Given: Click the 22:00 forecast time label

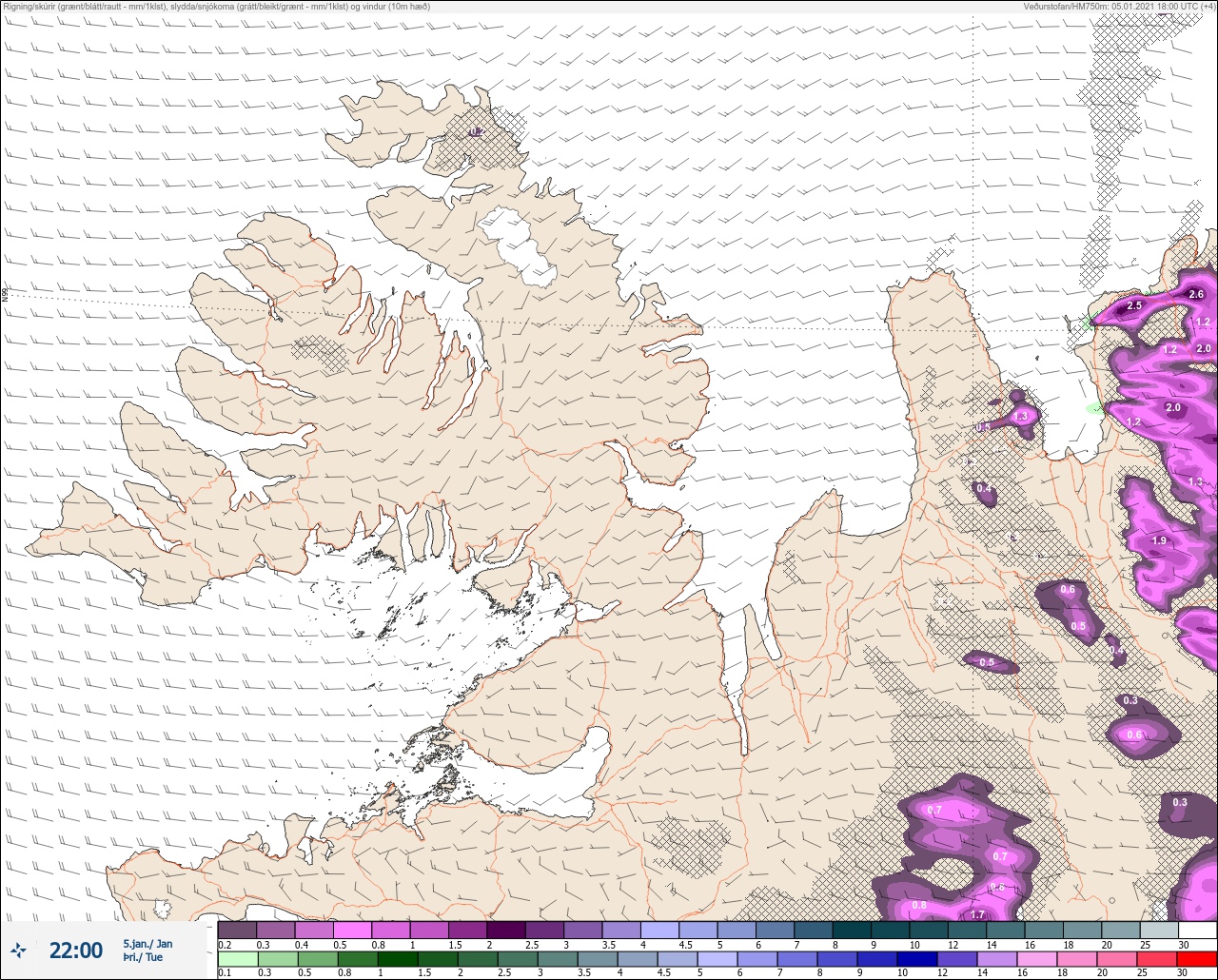Looking at the screenshot, I should (x=76, y=951).
